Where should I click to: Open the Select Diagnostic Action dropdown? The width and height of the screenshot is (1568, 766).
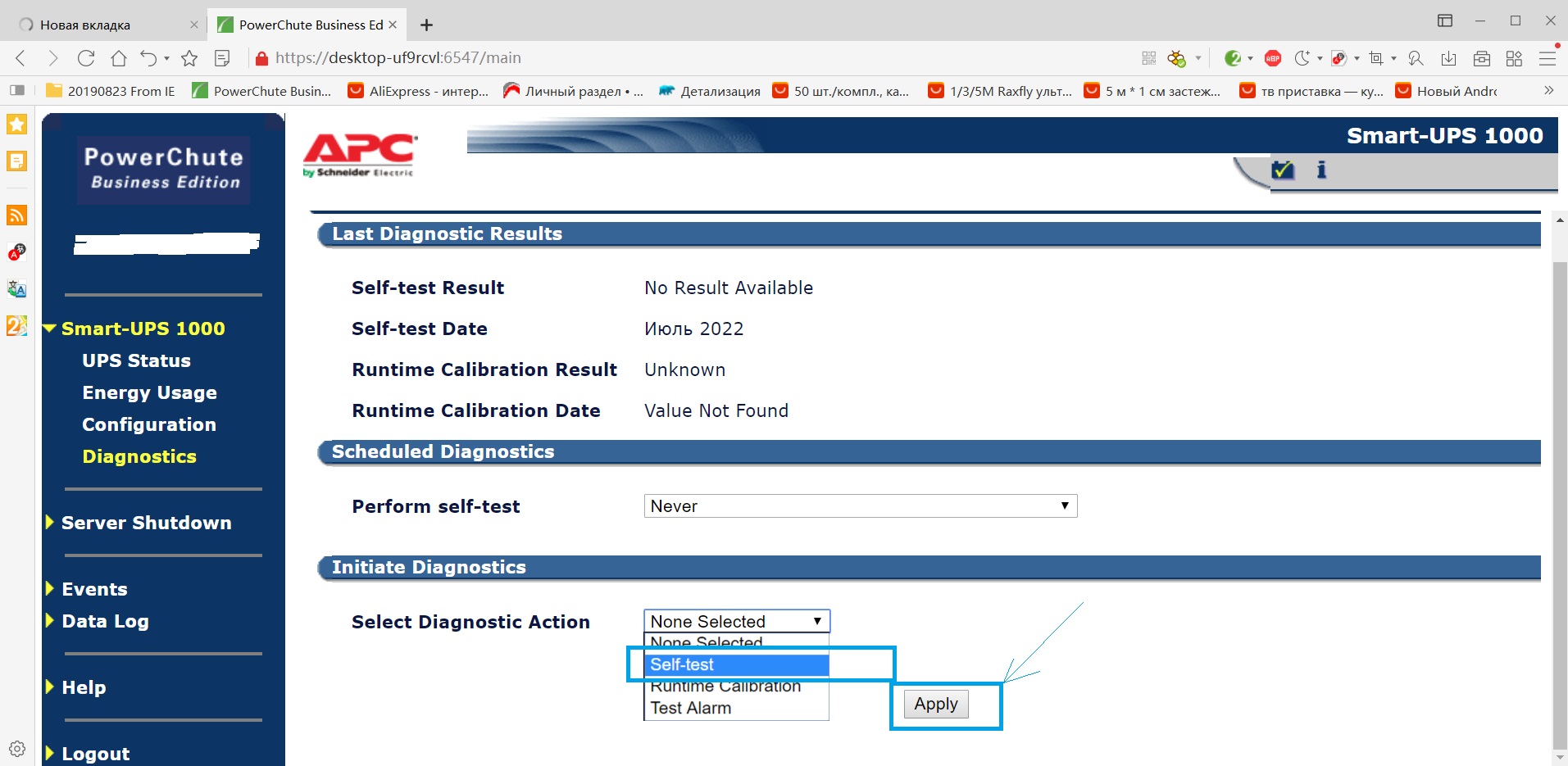(737, 621)
